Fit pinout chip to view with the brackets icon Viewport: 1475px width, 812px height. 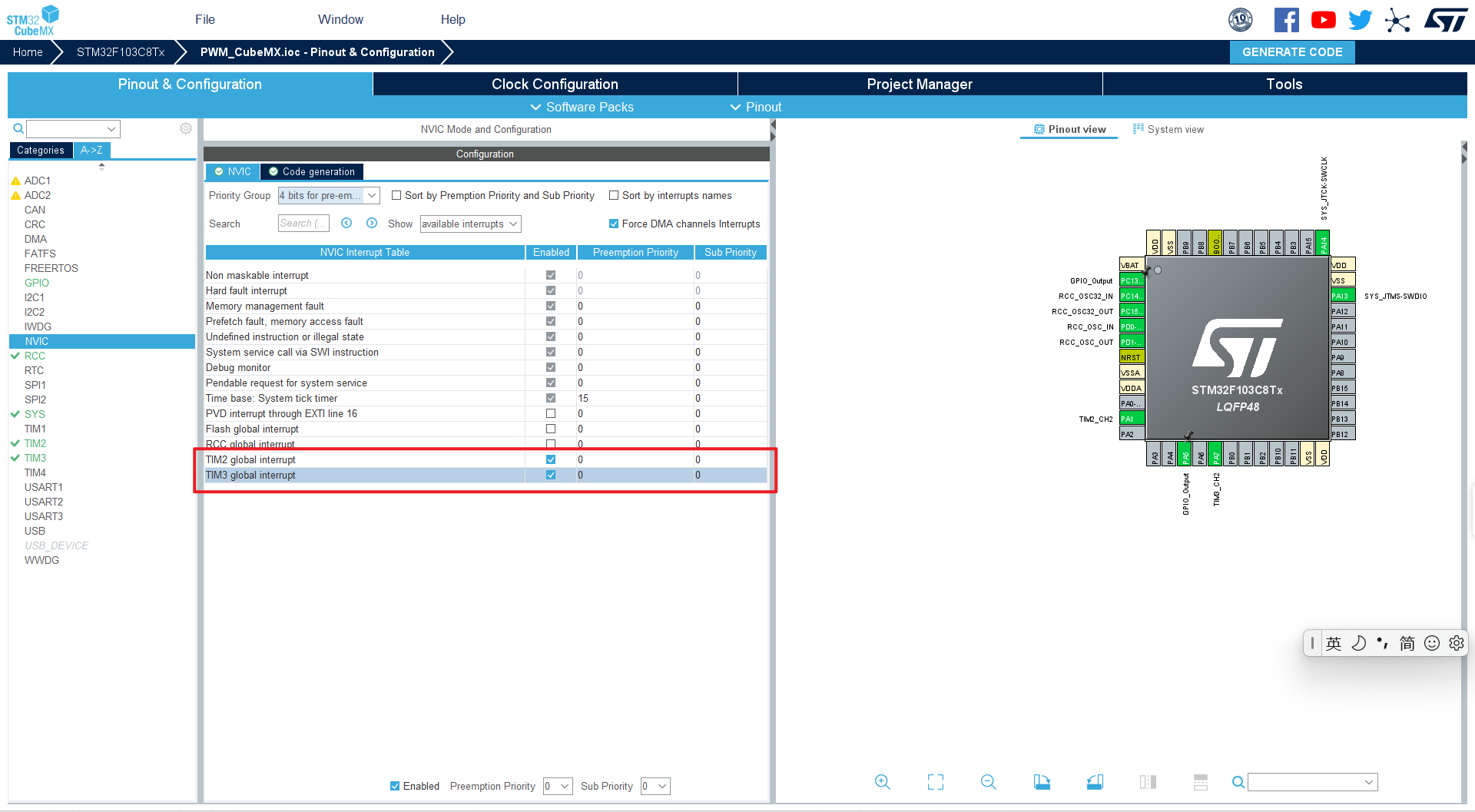pyautogui.click(x=935, y=782)
